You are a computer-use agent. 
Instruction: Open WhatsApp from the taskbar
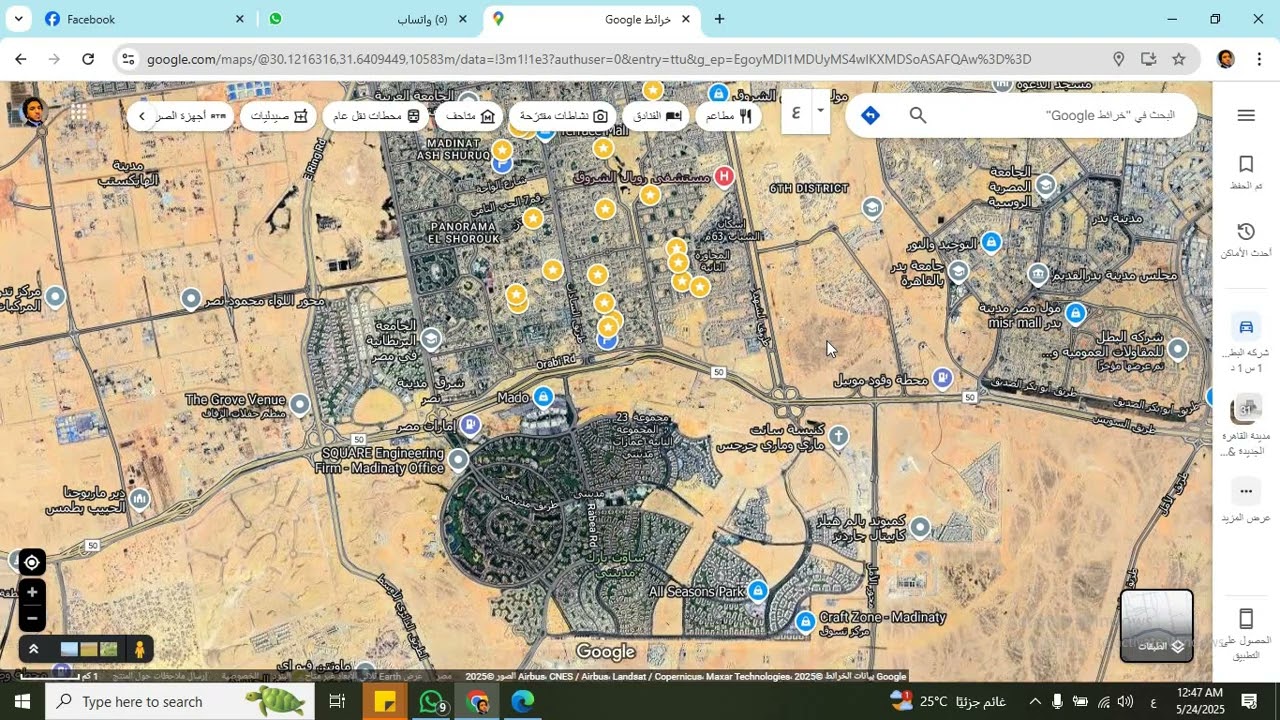pyautogui.click(x=431, y=701)
